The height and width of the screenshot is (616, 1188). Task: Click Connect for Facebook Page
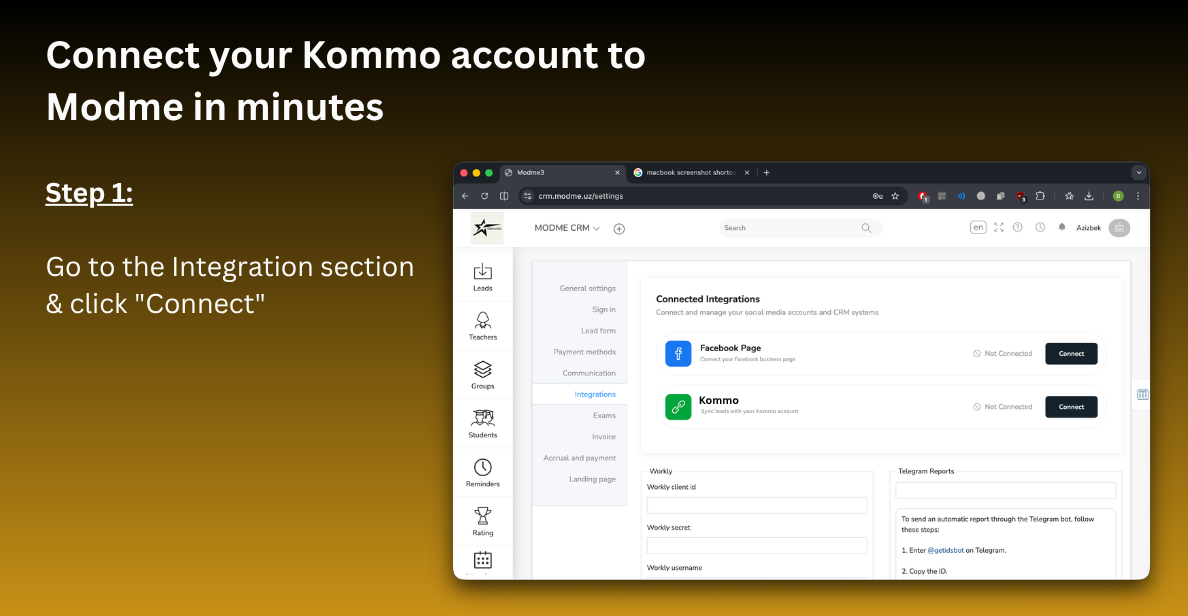[1071, 354]
